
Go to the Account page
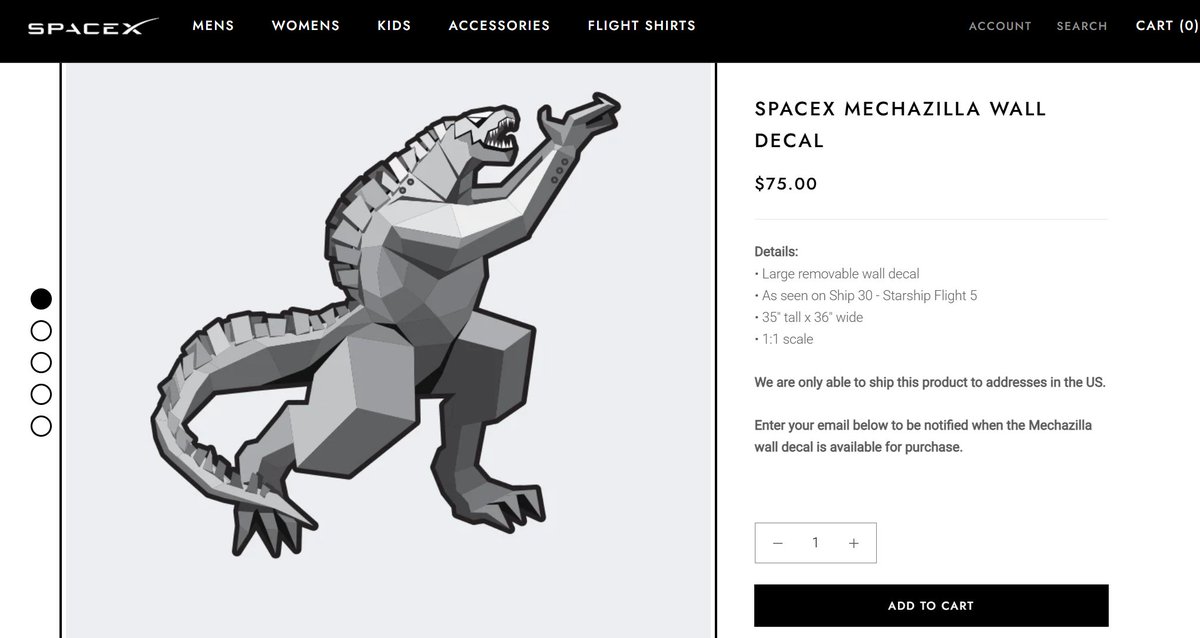click(1000, 26)
